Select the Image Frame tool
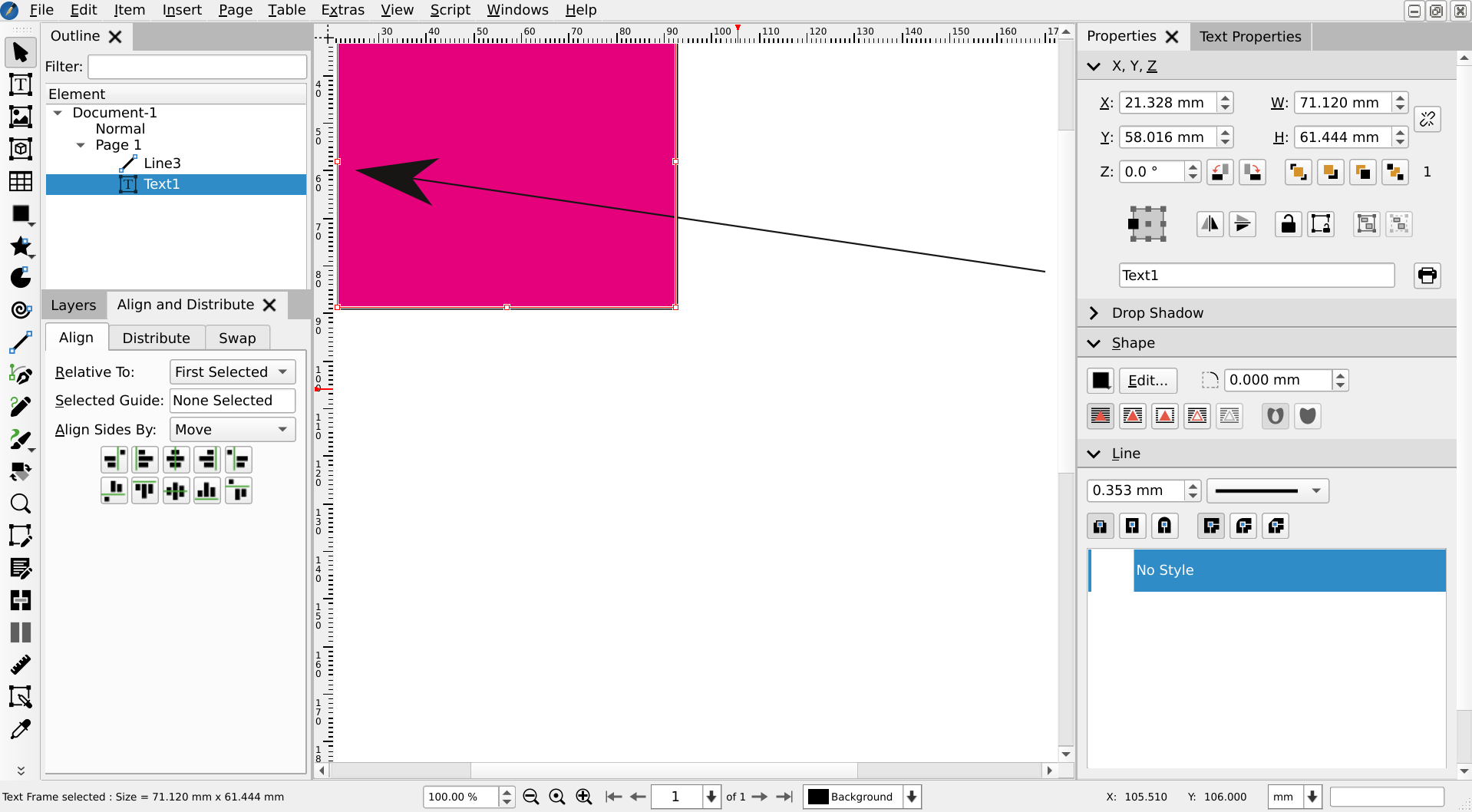Screen dimensions: 1472x812 pos(21,117)
